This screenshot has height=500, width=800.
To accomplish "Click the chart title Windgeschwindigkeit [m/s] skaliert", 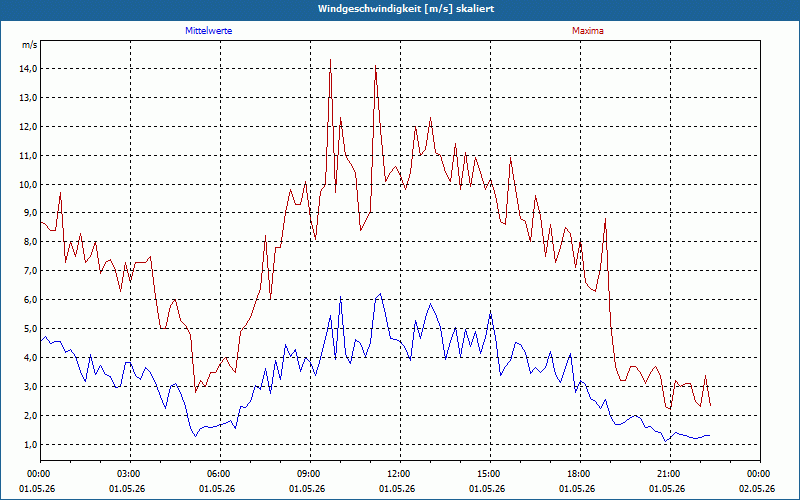I will coord(406,9).
